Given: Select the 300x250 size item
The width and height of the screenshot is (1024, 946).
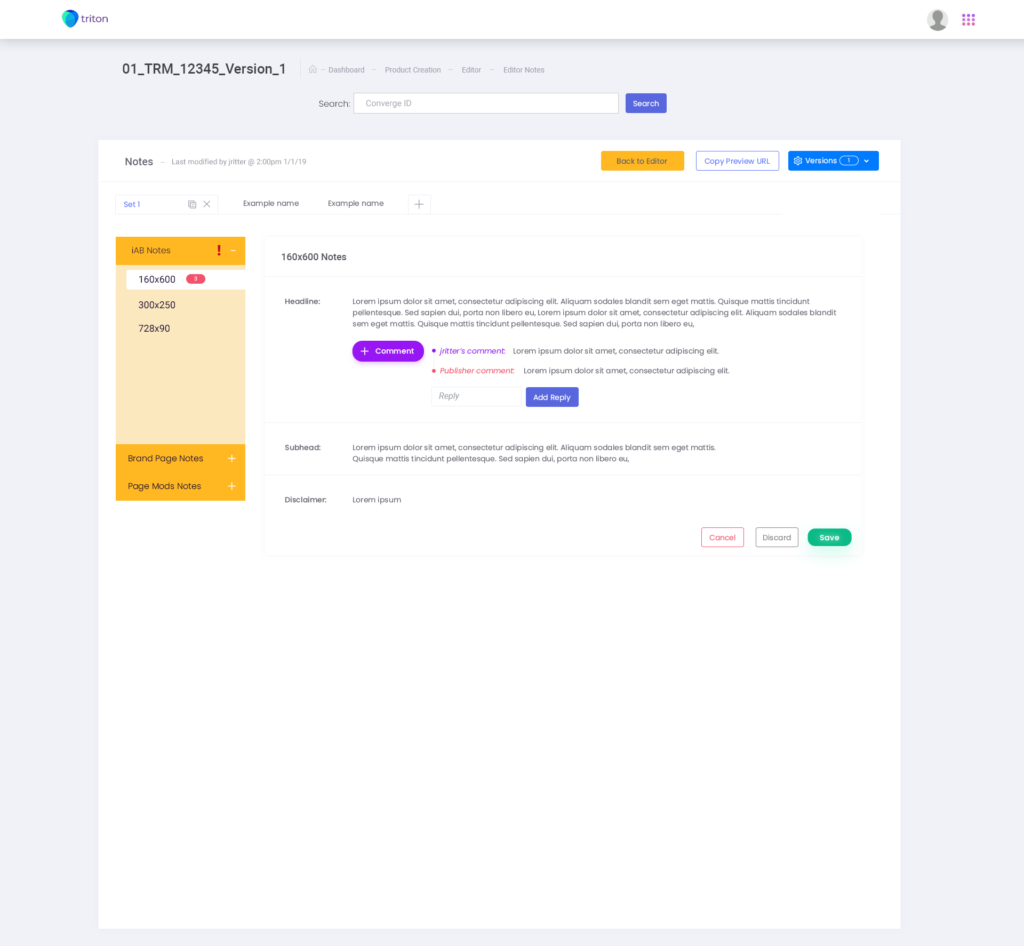Looking at the screenshot, I should [157, 305].
